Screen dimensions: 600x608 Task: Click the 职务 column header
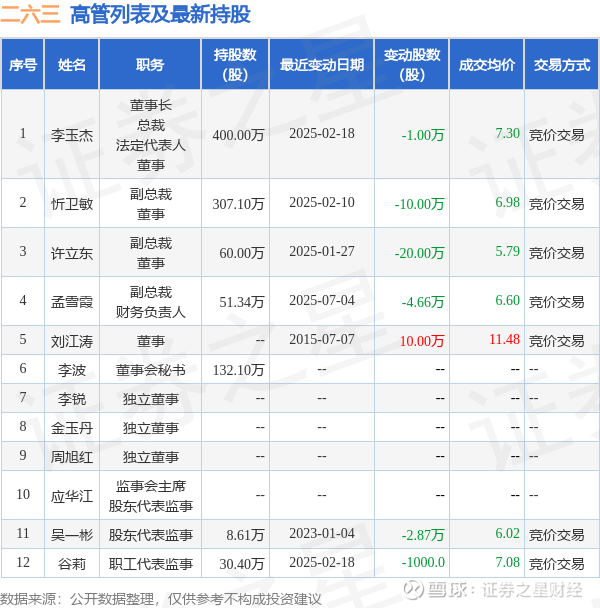coord(150,65)
